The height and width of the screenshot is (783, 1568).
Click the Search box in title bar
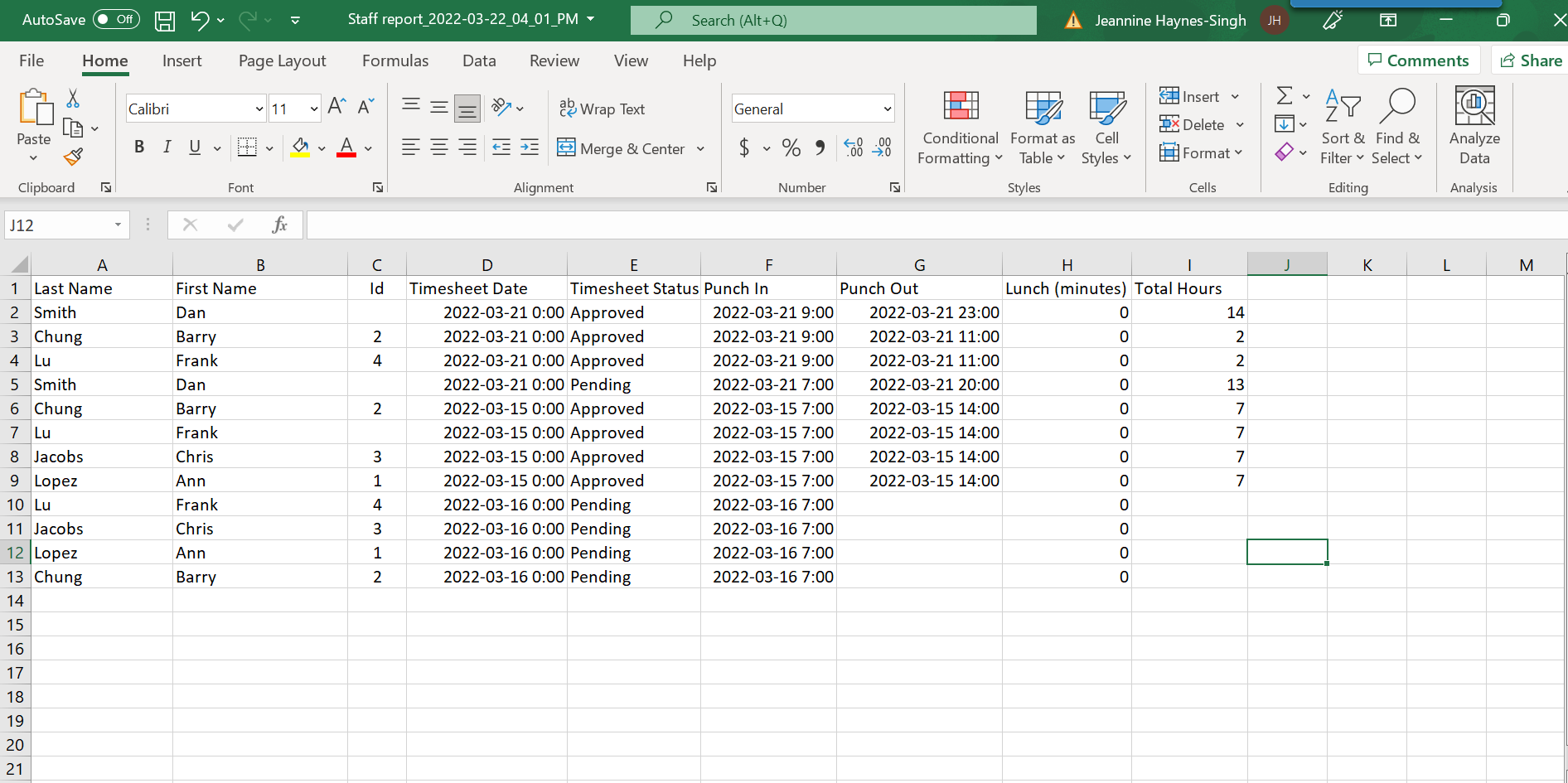pyautogui.click(x=833, y=21)
